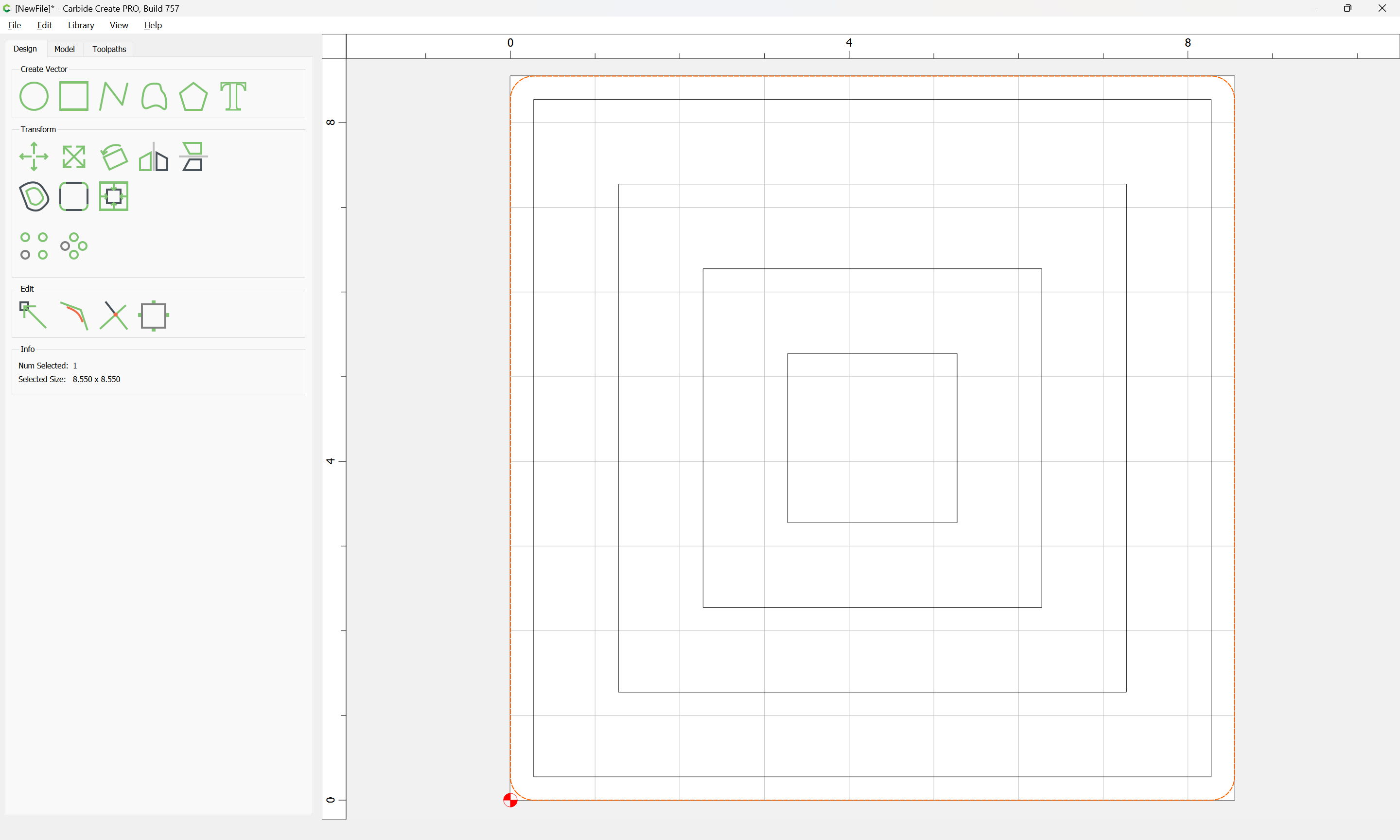Pick the Curve drawing tool
Image resolution: width=1400 pixels, height=840 pixels.
point(154,96)
